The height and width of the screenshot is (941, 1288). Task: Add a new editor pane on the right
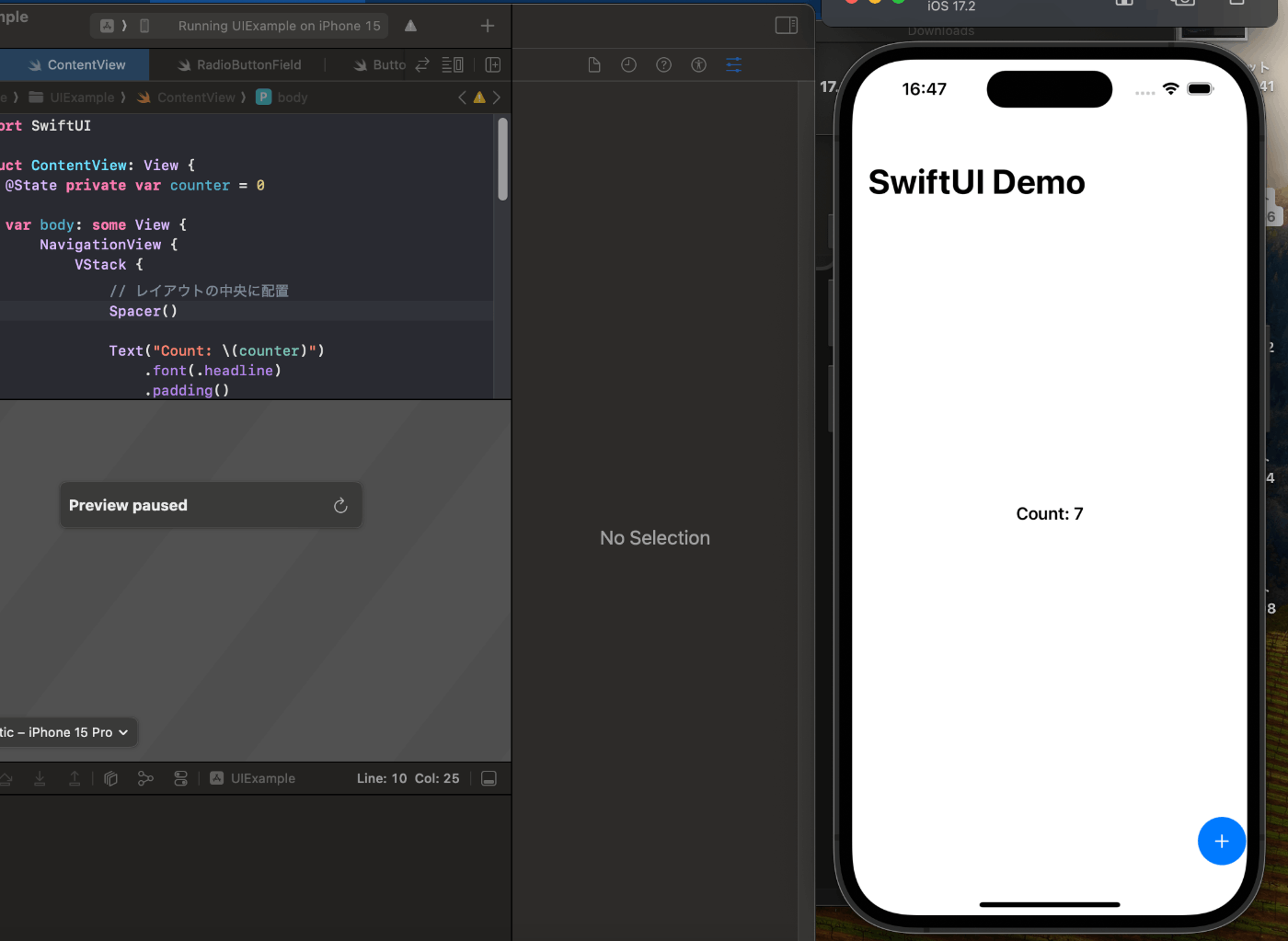pyautogui.click(x=493, y=64)
